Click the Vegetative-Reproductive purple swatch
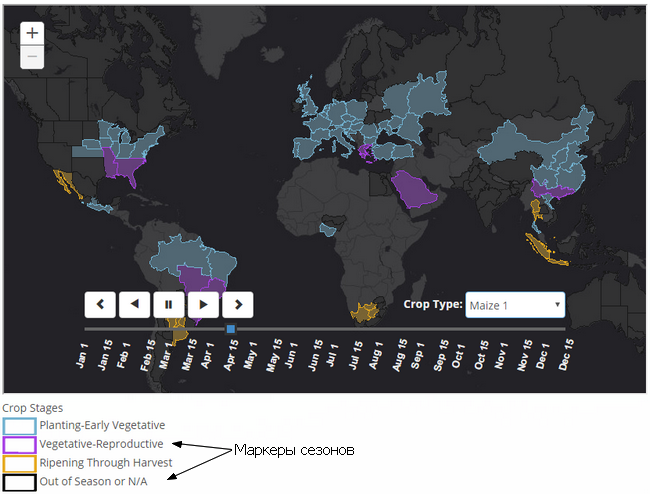The height and width of the screenshot is (494, 650). [19, 445]
